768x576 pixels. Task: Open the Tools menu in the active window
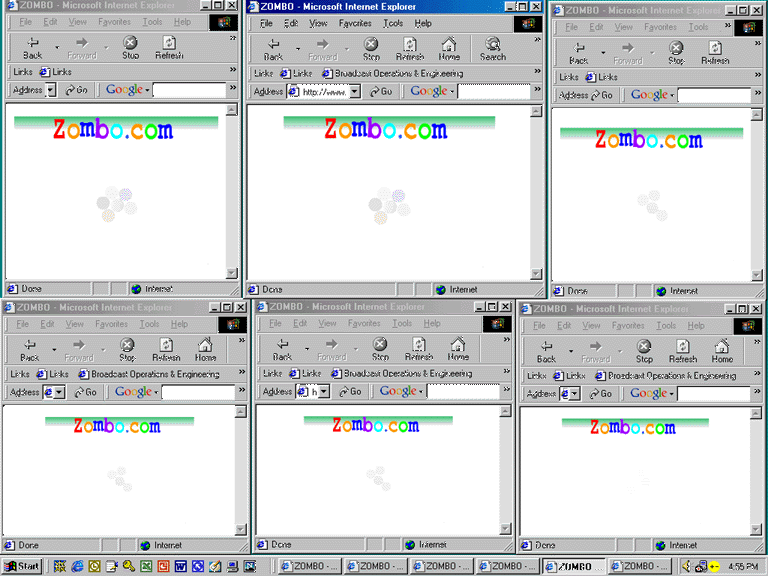(x=393, y=24)
